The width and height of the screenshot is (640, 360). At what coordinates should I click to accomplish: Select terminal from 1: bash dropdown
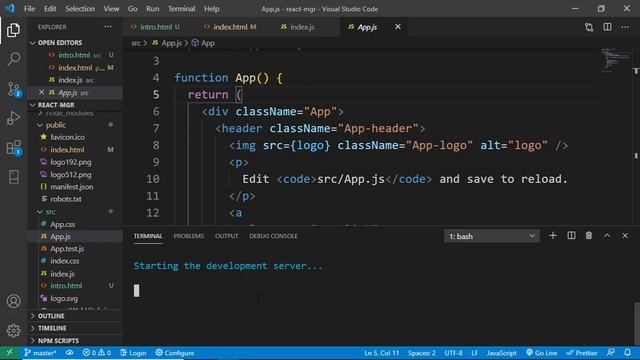coord(492,236)
